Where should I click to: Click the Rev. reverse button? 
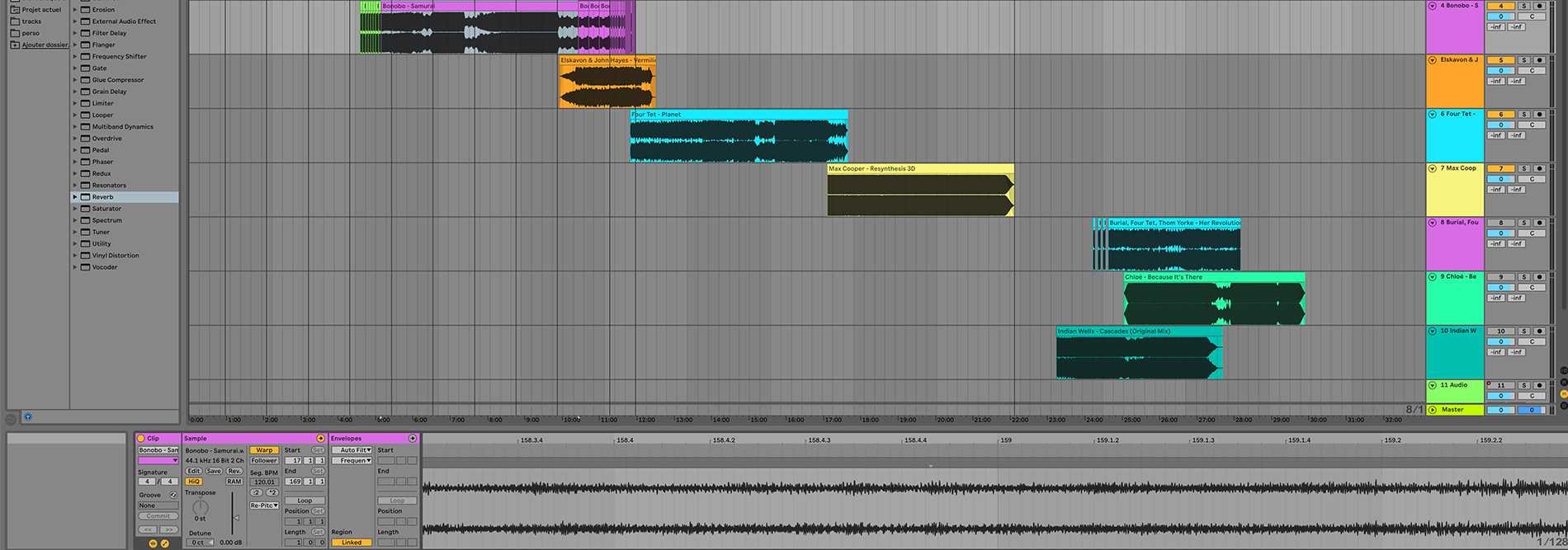pyautogui.click(x=234, y=471)
